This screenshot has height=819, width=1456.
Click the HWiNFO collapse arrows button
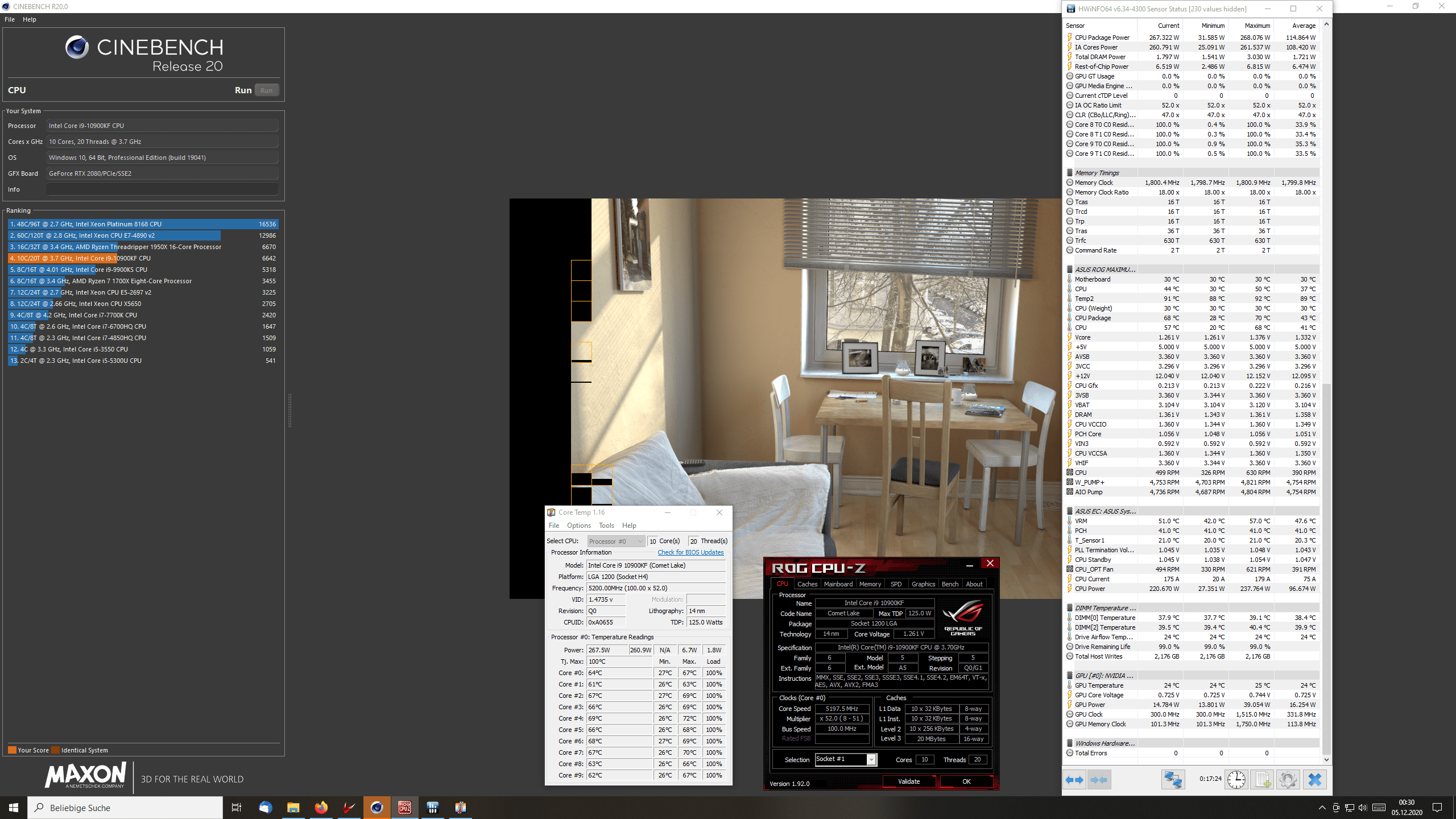[x=1099, y=780]
